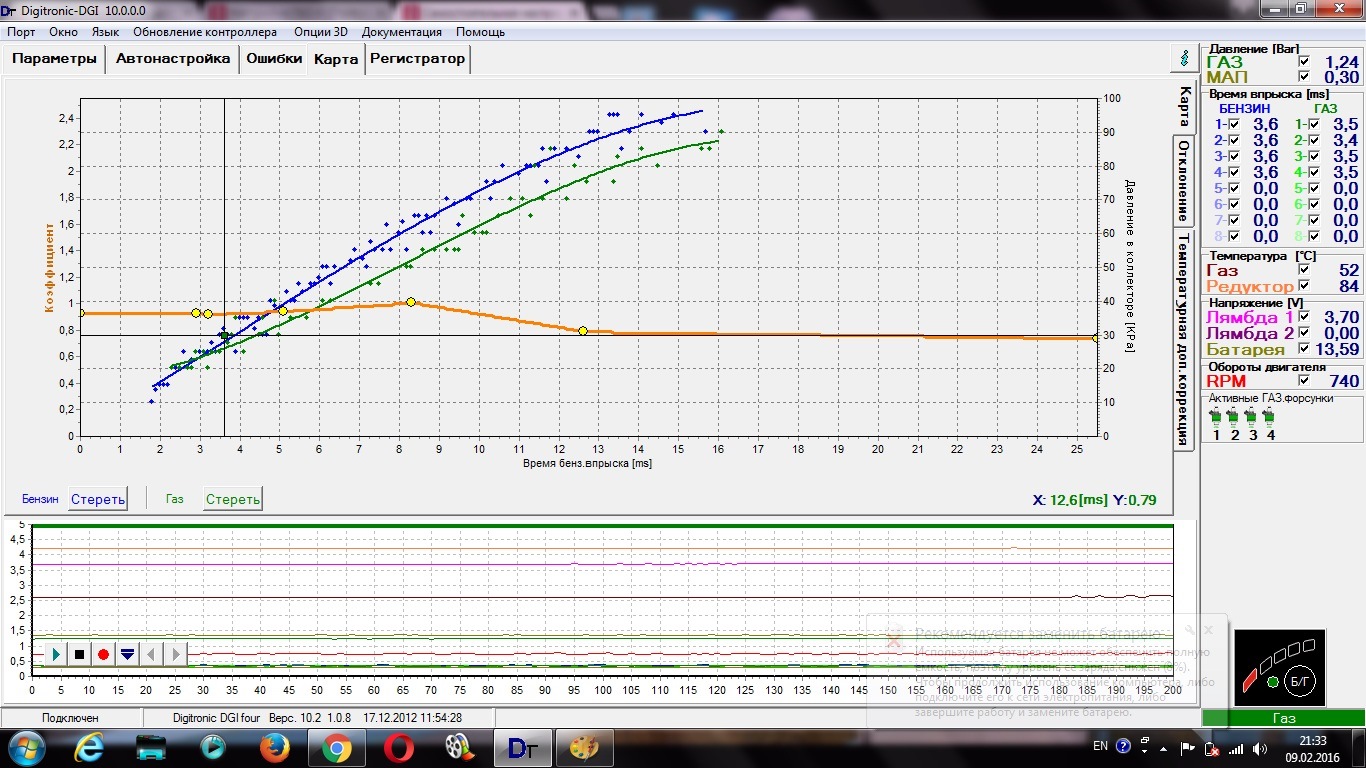The height and width of the screenshot is (768, 1366).
Task: Open the Окно menu
Action: pyautogui.click(x=63, y=32)
